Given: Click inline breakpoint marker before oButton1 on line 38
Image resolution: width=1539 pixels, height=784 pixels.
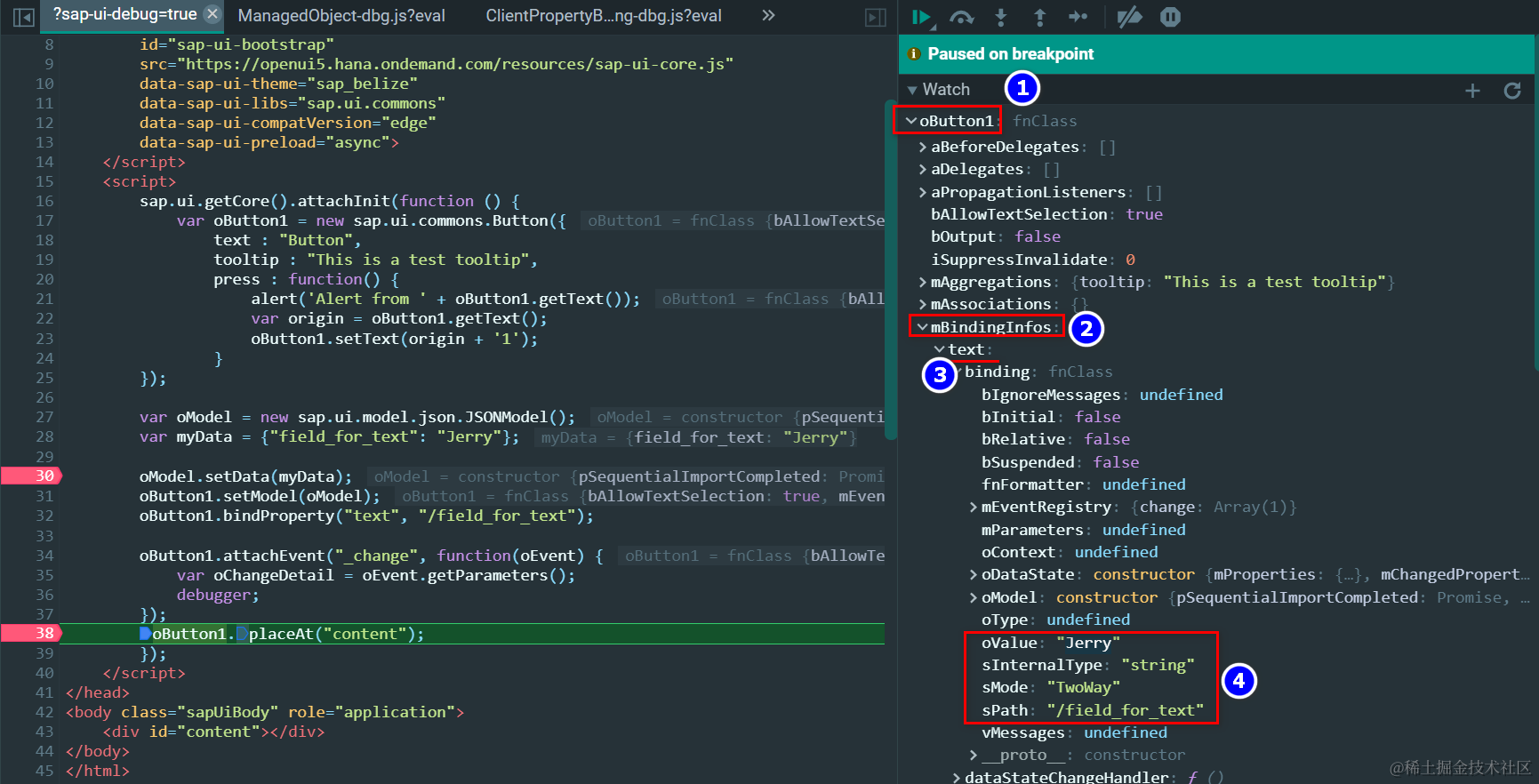Looking at the screenshot, I should click(145, 634).
